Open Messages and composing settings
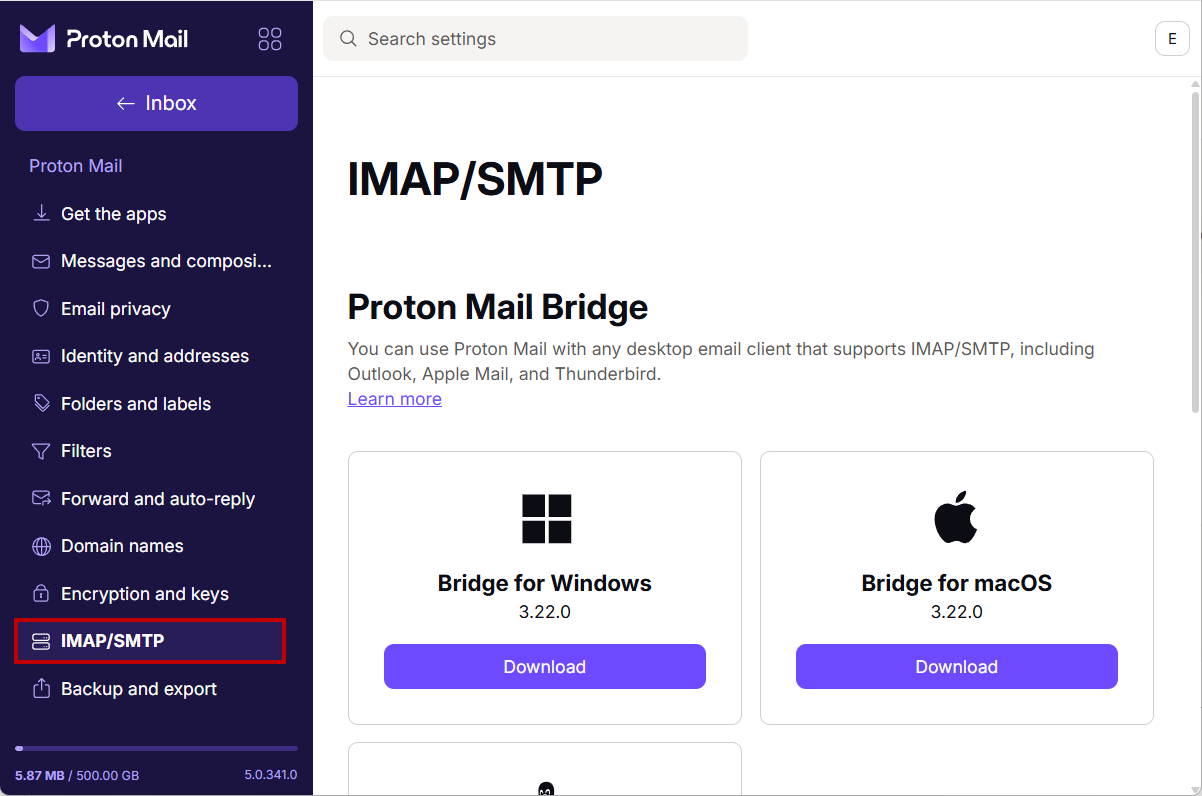 click(166, 261)
